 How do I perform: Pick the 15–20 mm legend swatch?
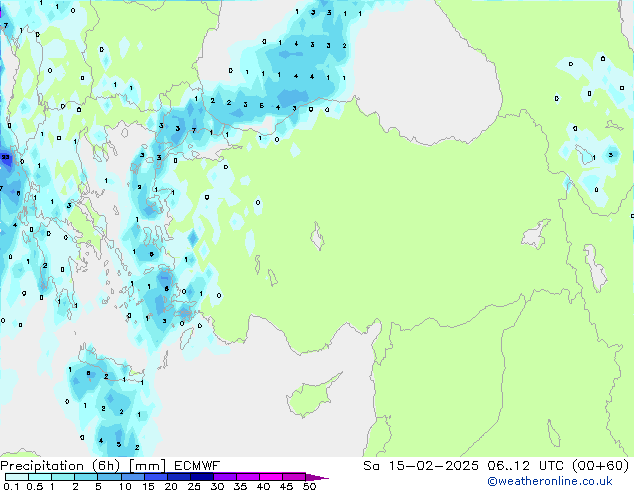[155, 477]
